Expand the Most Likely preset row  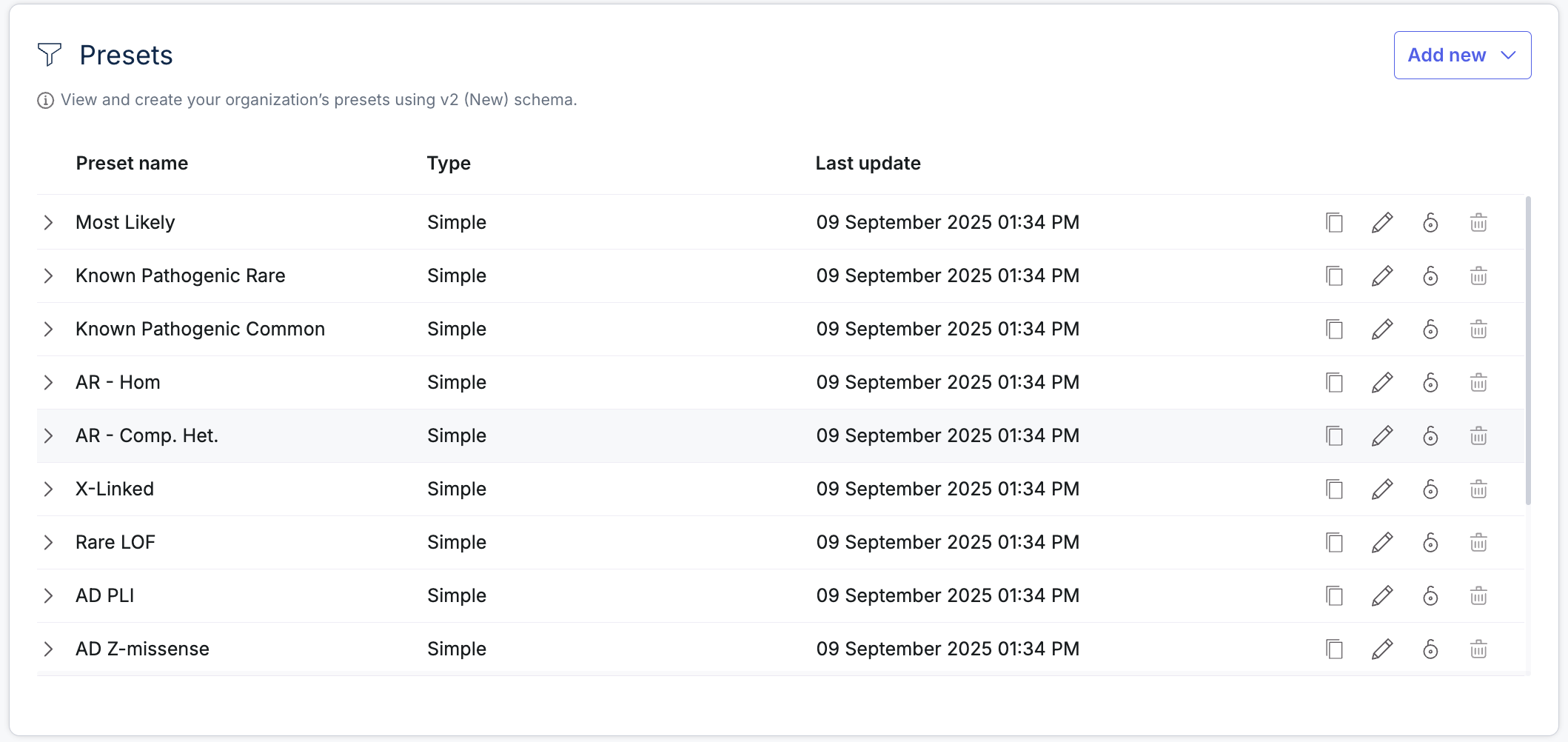pos(49,222)
